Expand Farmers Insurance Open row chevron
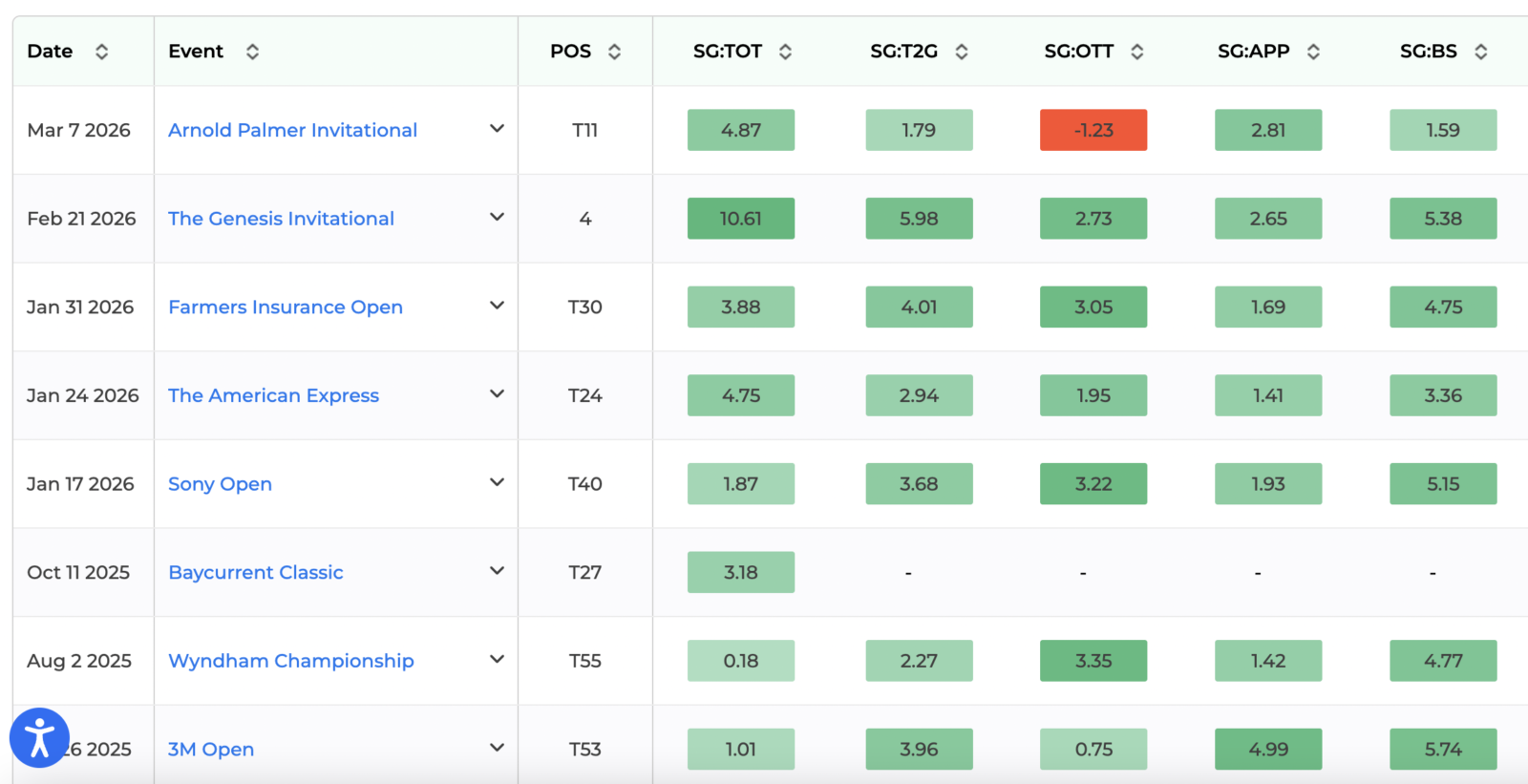 [x=497, y=306]
